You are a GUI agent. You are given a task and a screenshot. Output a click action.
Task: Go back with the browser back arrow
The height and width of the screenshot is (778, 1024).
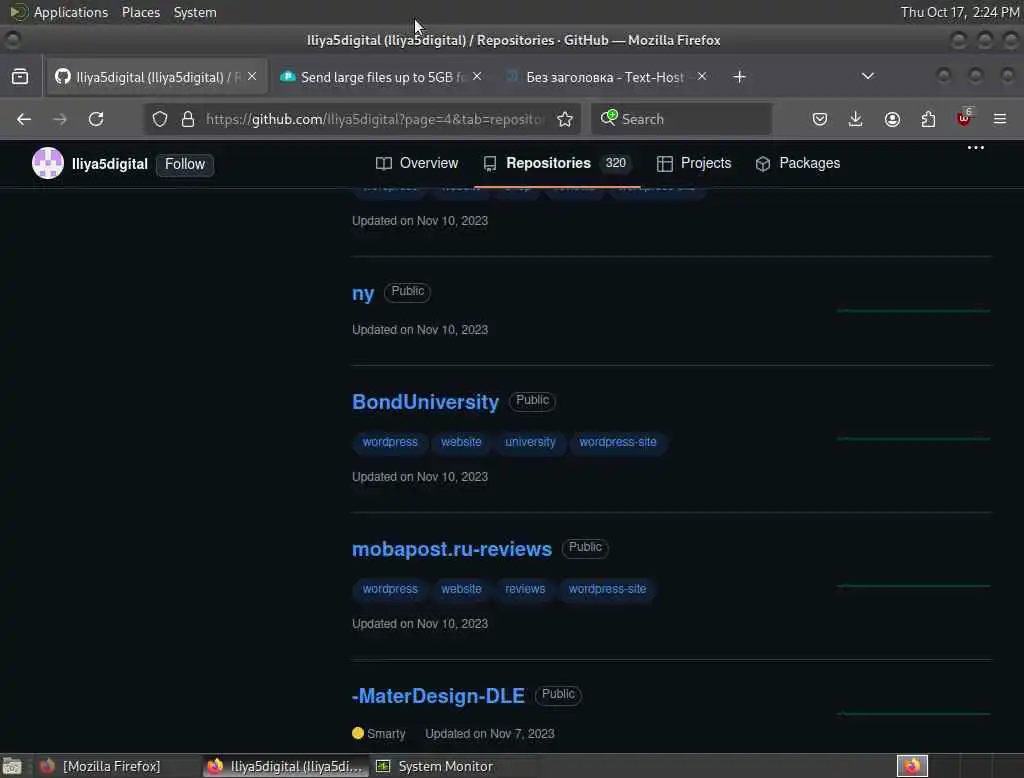point(24,119)
